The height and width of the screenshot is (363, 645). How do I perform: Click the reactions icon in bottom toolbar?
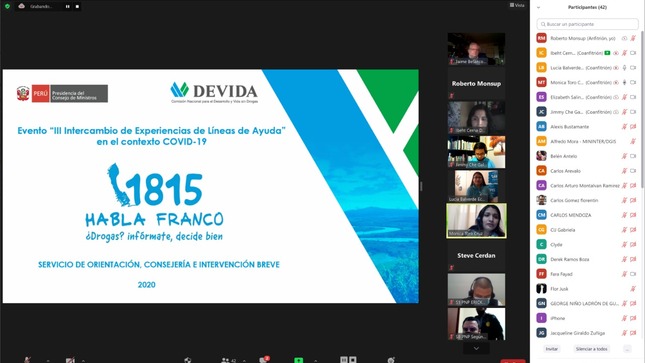pos(391,360)
